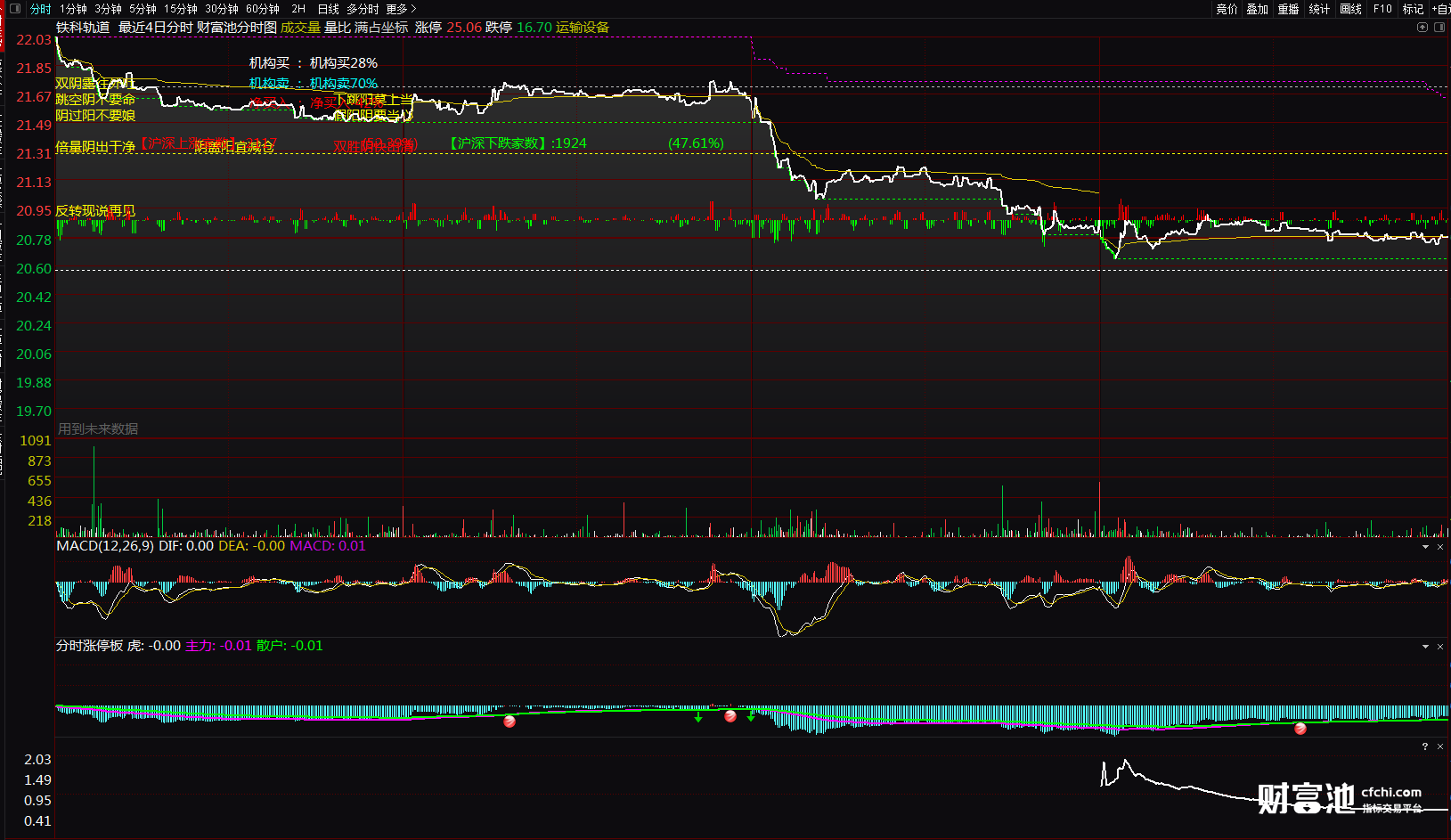Click the 最近4日分时 label
1451x840 pixels.
click(x=155, y=28)
